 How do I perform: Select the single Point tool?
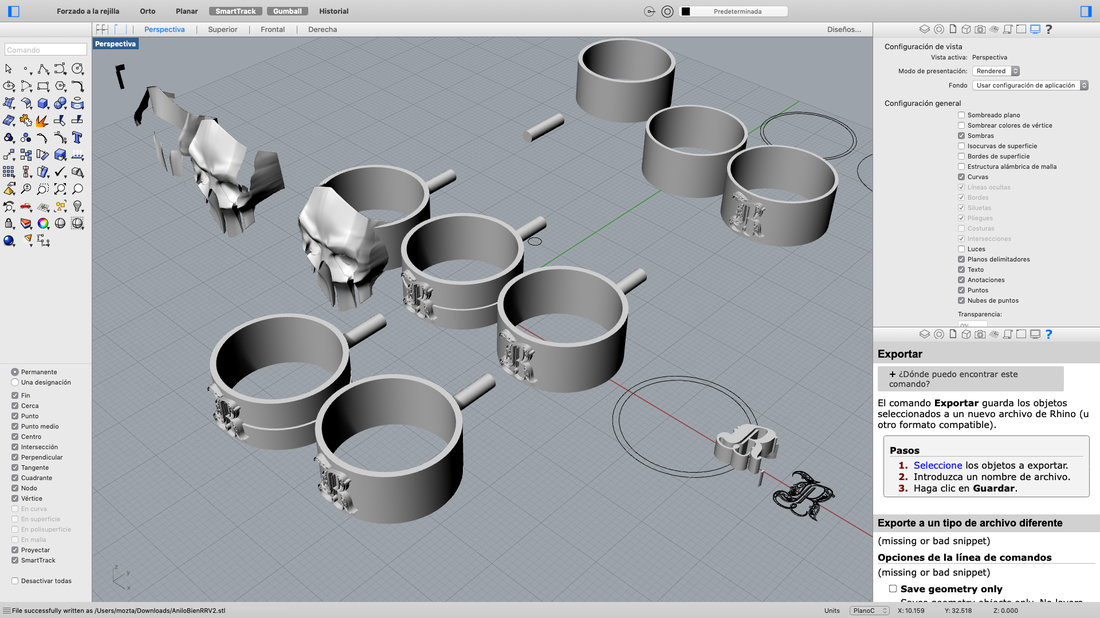[26, 69]
